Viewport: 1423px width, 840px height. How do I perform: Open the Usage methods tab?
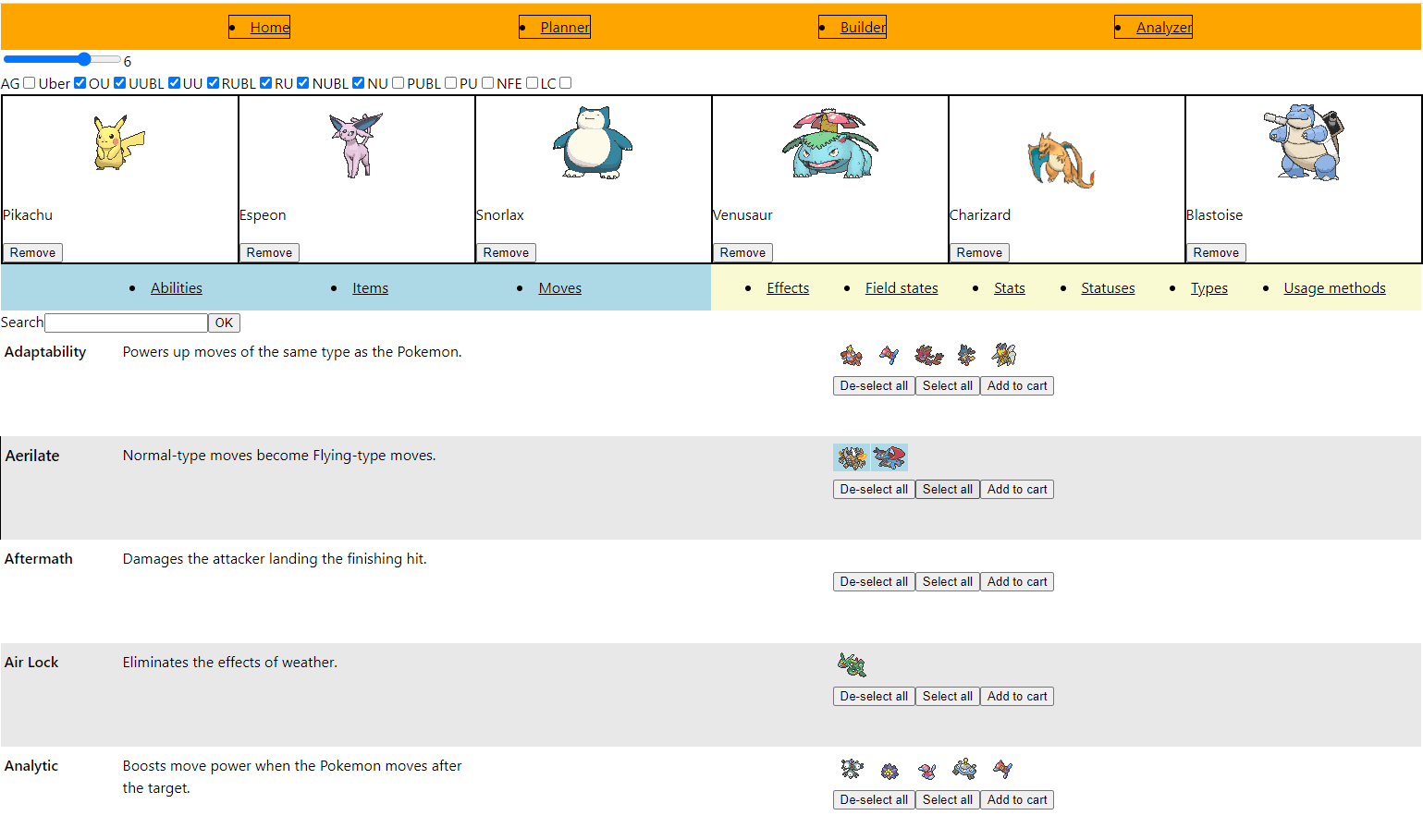point(1334,288)
